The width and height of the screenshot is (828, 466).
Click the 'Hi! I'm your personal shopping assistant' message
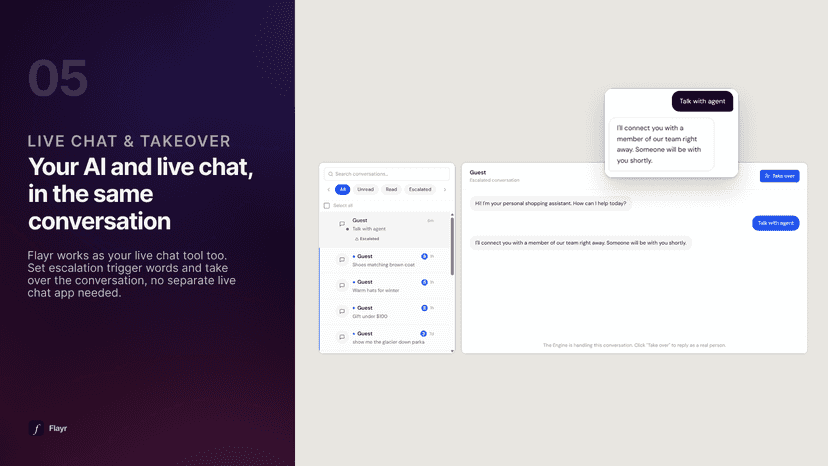pyautogui.click(x=550, y=203)
